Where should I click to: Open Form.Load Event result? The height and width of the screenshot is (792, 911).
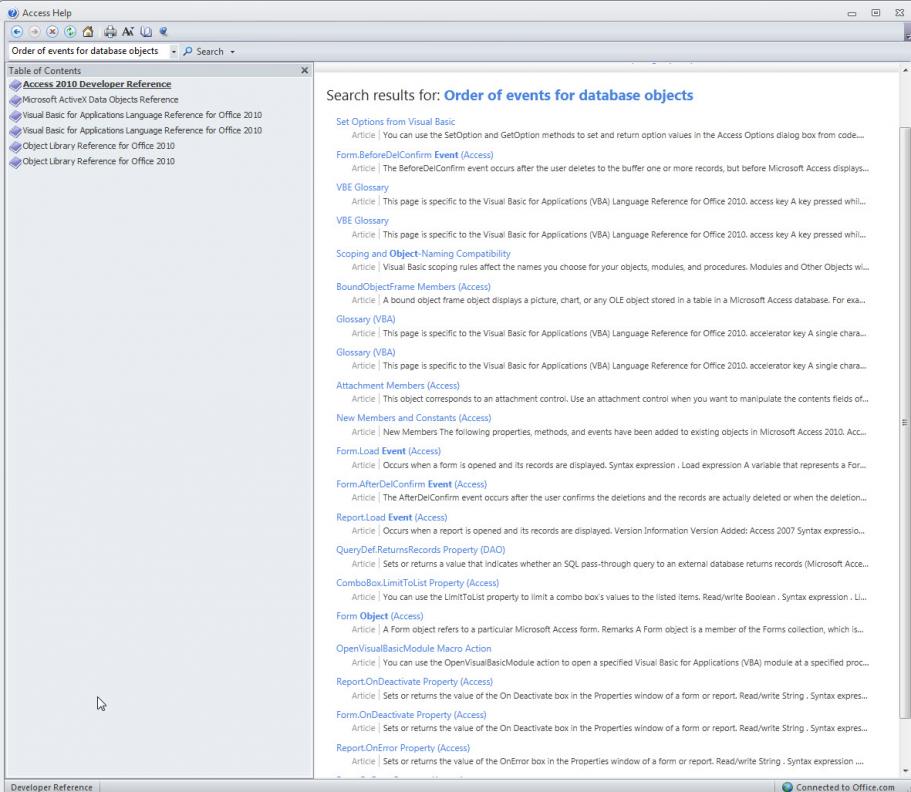coord(389,451)
